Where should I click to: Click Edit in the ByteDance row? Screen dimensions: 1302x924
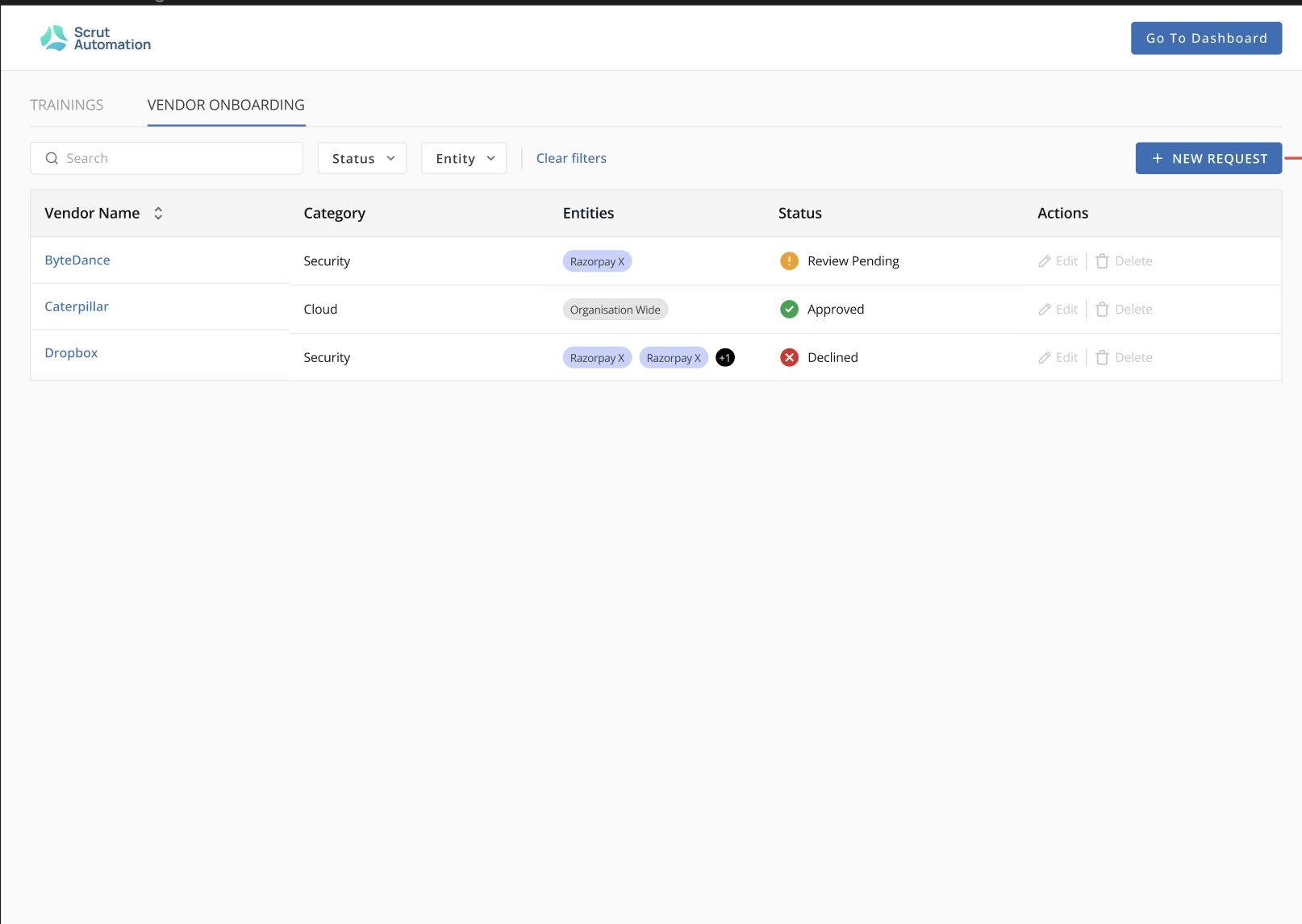coord(1066,261)
